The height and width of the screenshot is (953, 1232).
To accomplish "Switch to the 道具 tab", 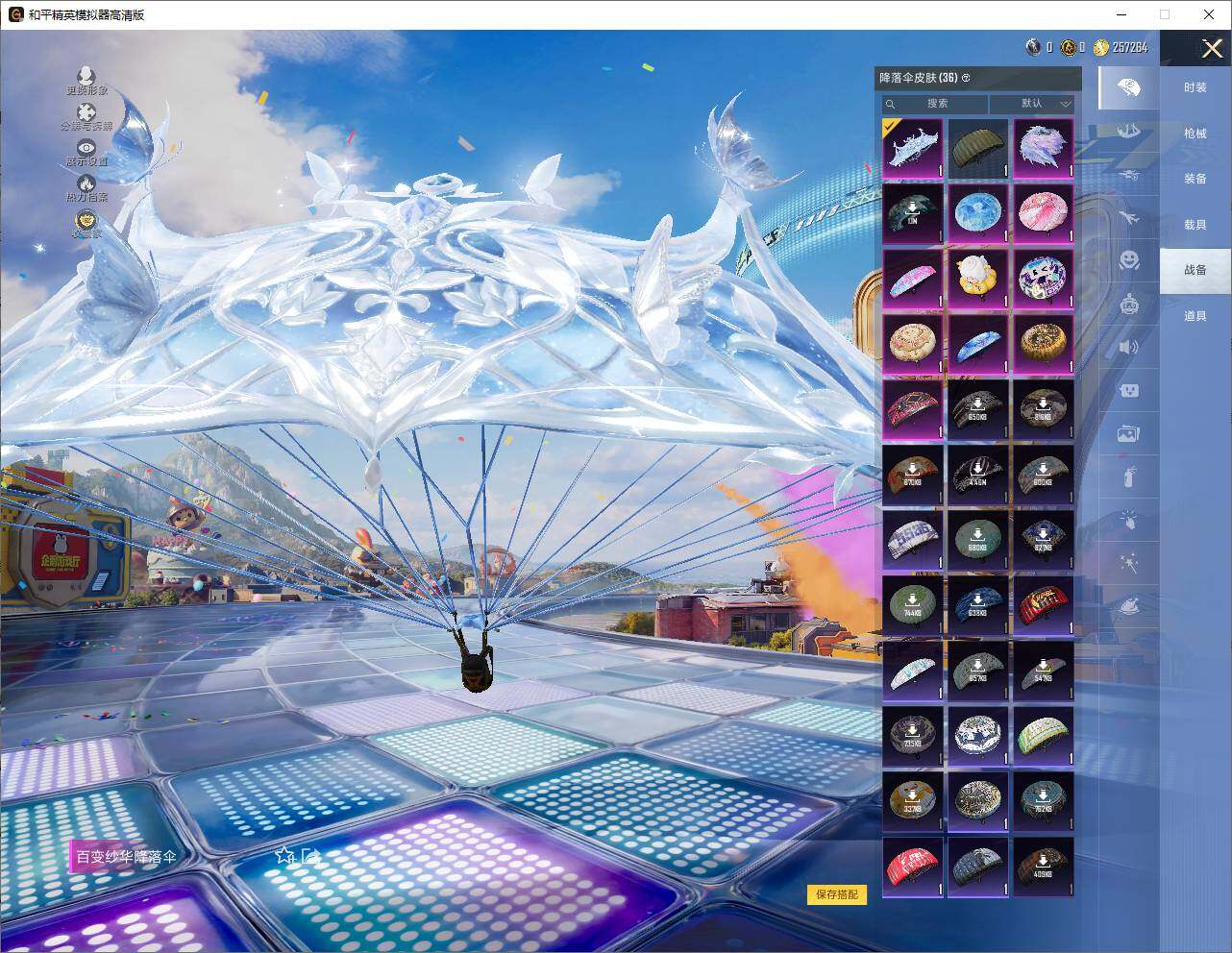I will (x=1195, y=316).
